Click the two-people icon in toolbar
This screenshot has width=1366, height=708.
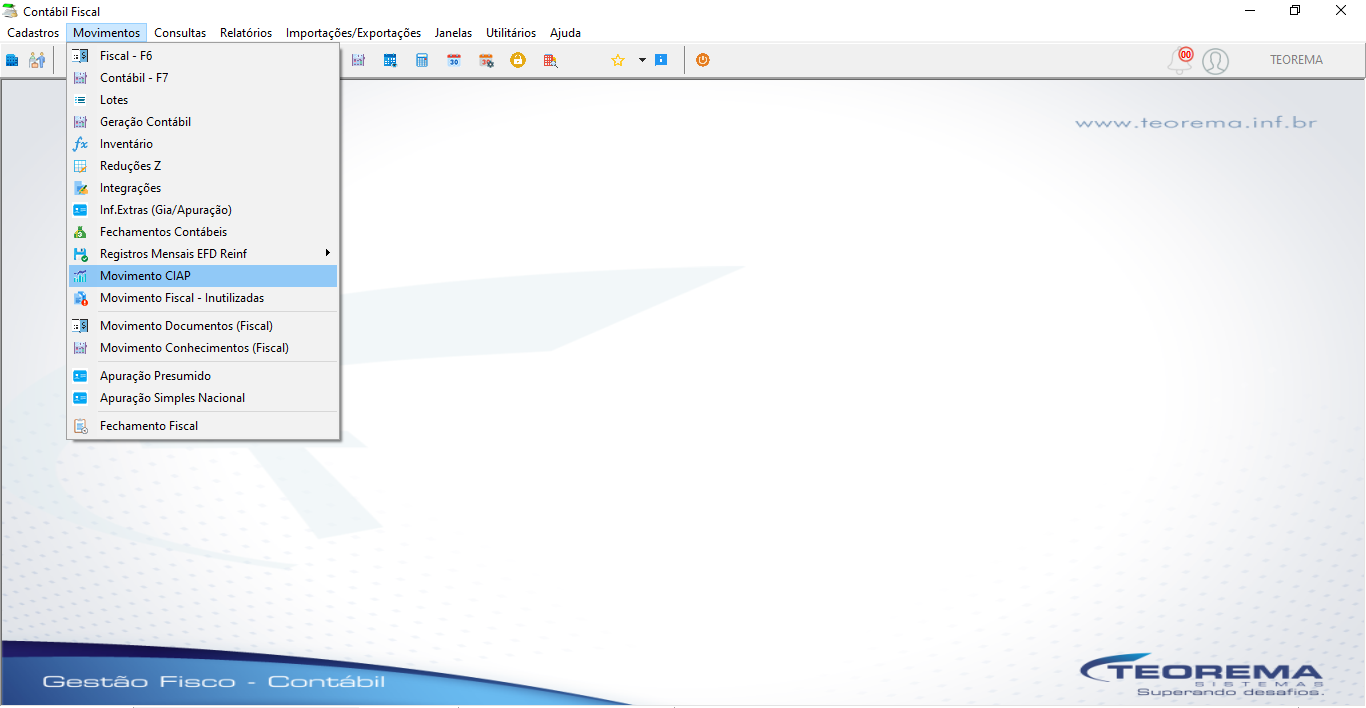[x=37, y=60]
